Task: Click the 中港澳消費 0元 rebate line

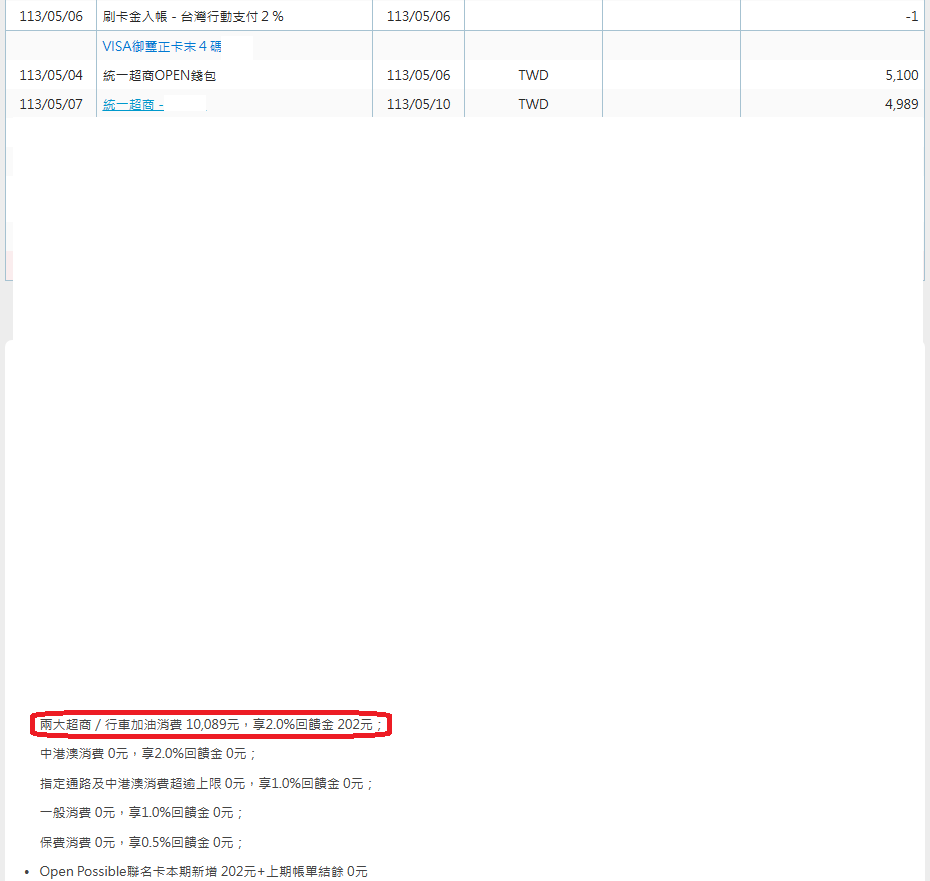Action: click(x=148, y=754)
